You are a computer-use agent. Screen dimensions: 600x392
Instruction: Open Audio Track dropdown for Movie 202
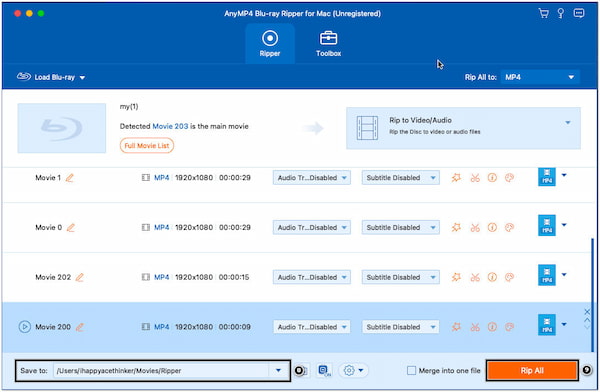pos(311,277)
